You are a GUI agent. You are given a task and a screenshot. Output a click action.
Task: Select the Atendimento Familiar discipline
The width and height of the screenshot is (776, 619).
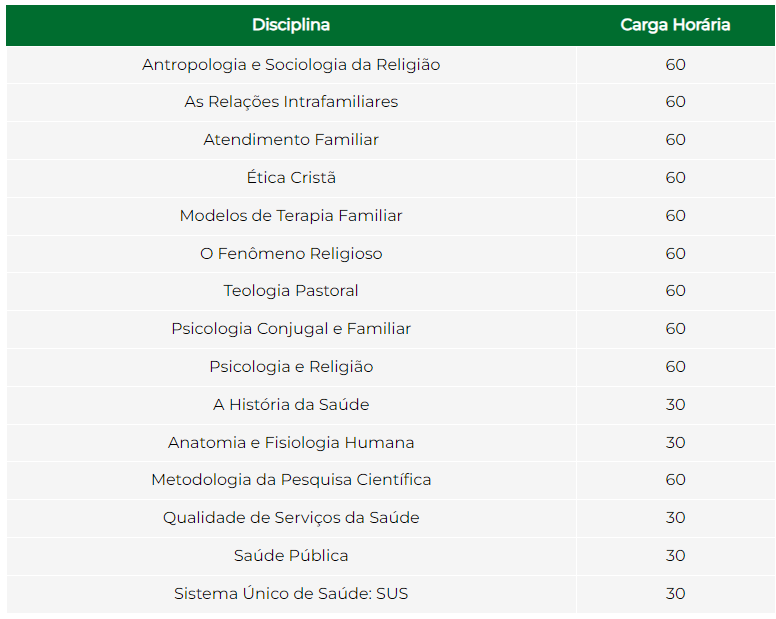tap(291, 140)
